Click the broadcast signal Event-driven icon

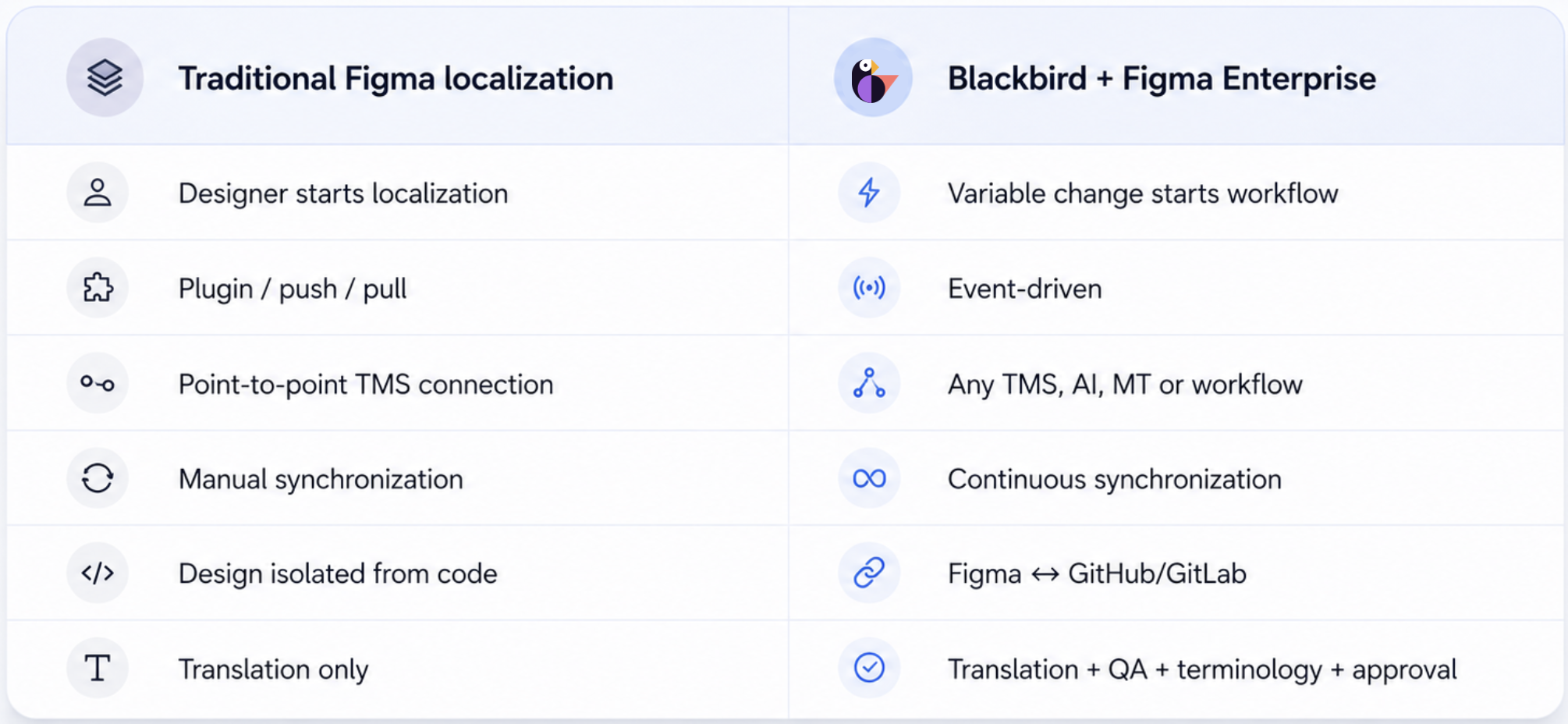click(x=869, y=288)
